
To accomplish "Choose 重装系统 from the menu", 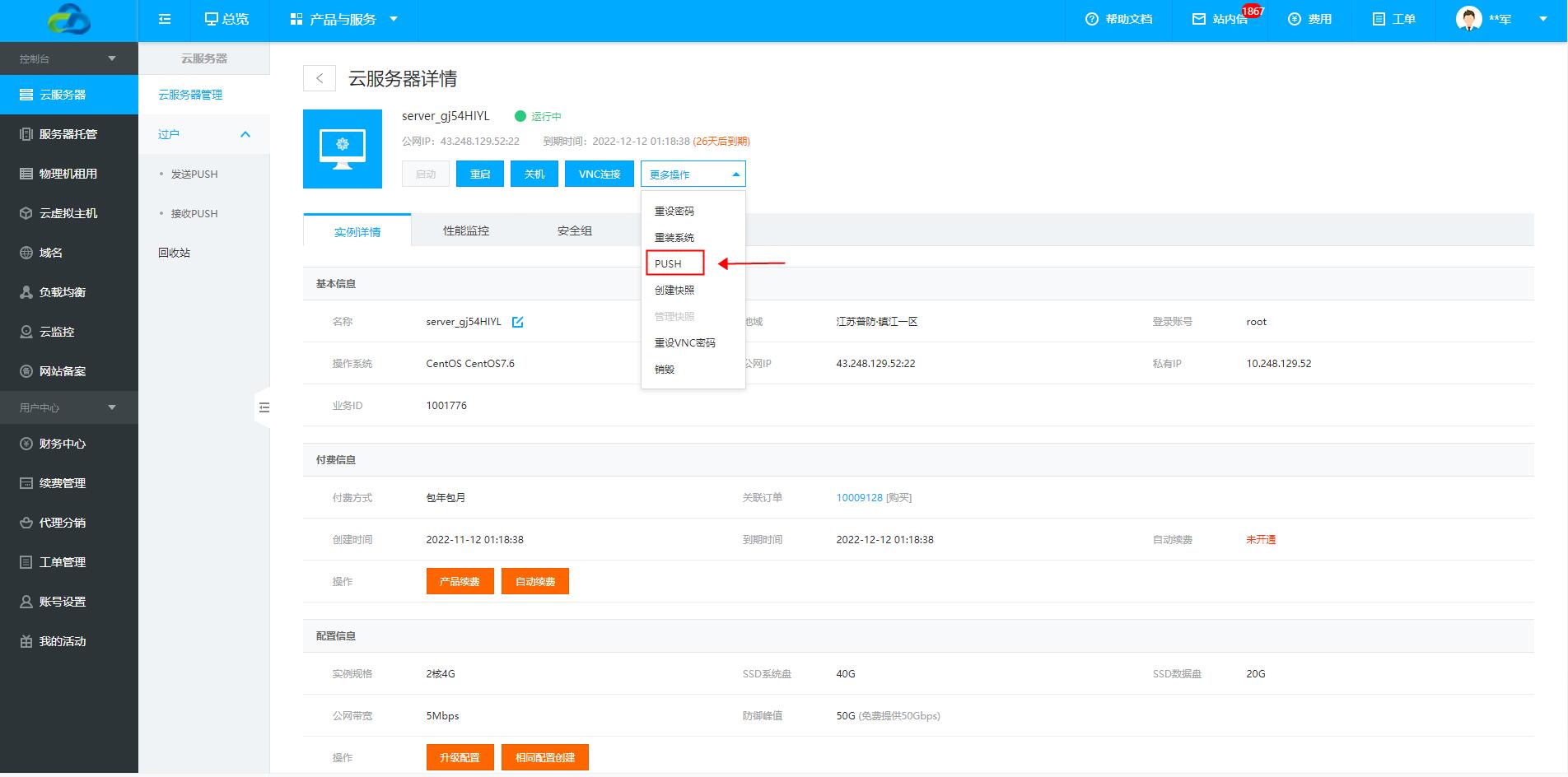I will 674,238.
